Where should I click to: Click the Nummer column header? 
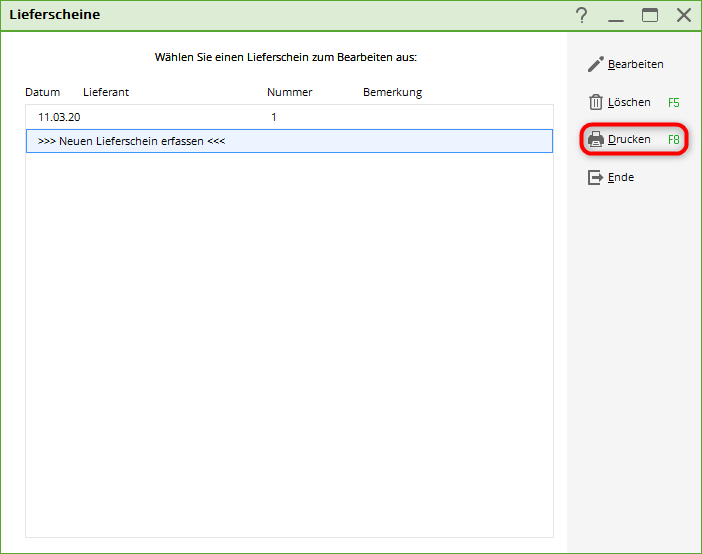tap(289, 92)
